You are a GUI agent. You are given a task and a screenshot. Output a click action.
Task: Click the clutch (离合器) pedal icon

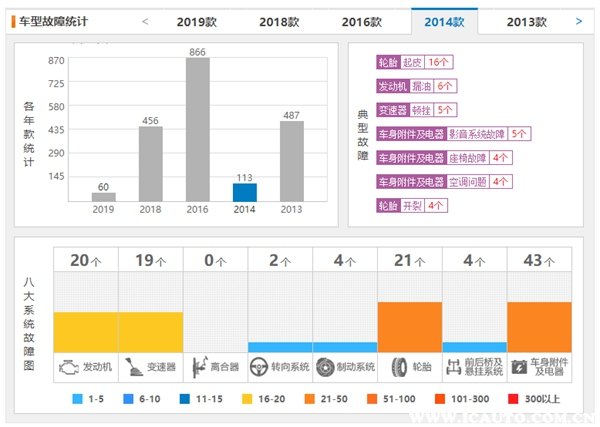pyautogui.click(x=197, y=367)
